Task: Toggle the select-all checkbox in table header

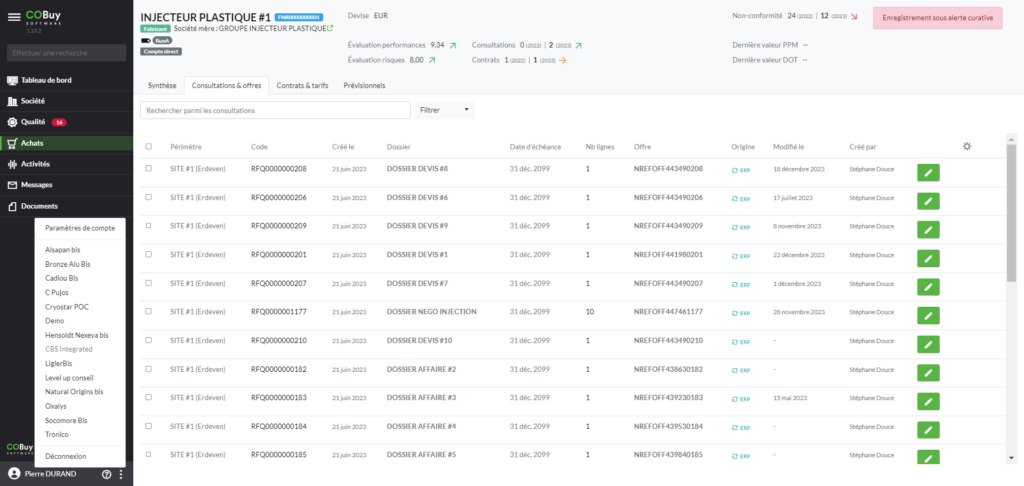Action: [149, 146]
